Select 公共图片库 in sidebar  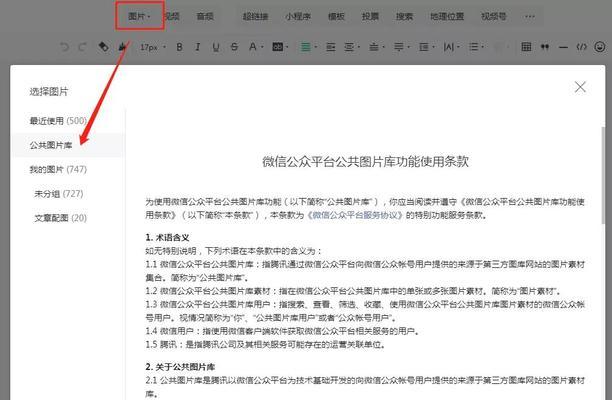68,145
